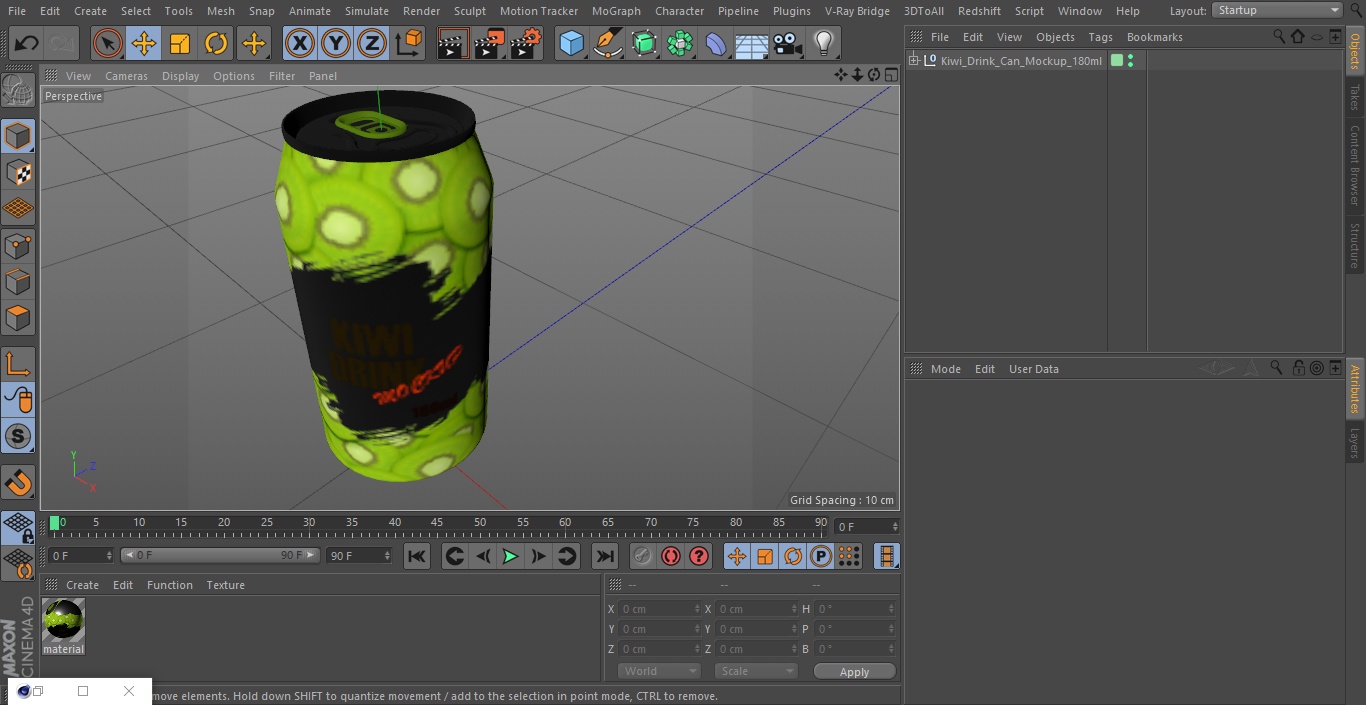1366x705 pixels.
Task: Toggle Z axis lock
Action: tap(372, 44)
